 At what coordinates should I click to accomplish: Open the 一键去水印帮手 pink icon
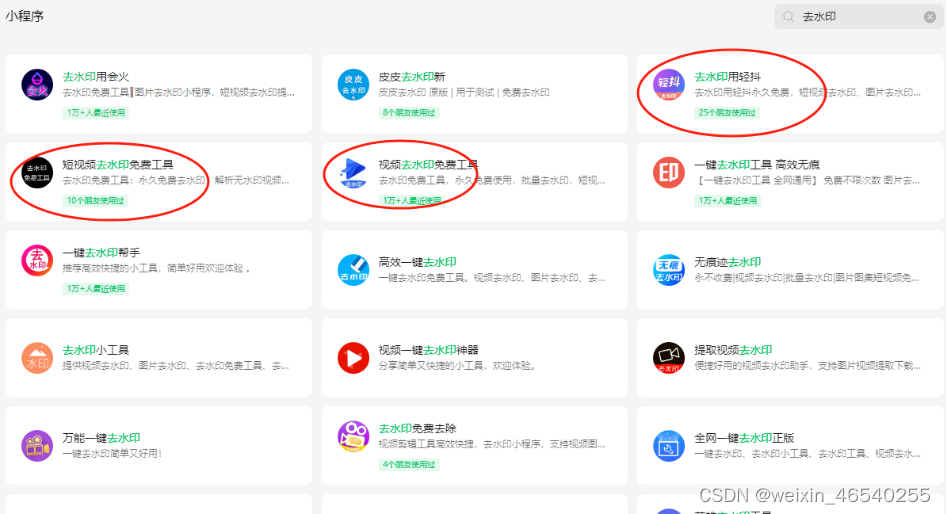[37, 261]
